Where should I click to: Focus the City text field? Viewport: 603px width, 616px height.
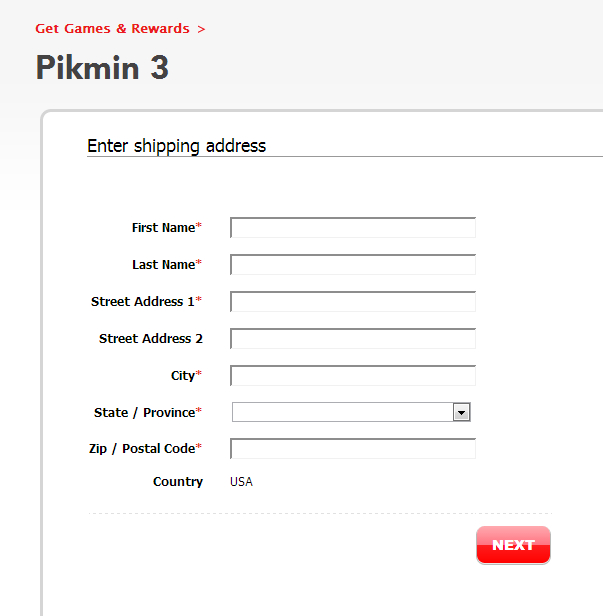(353, 376)
